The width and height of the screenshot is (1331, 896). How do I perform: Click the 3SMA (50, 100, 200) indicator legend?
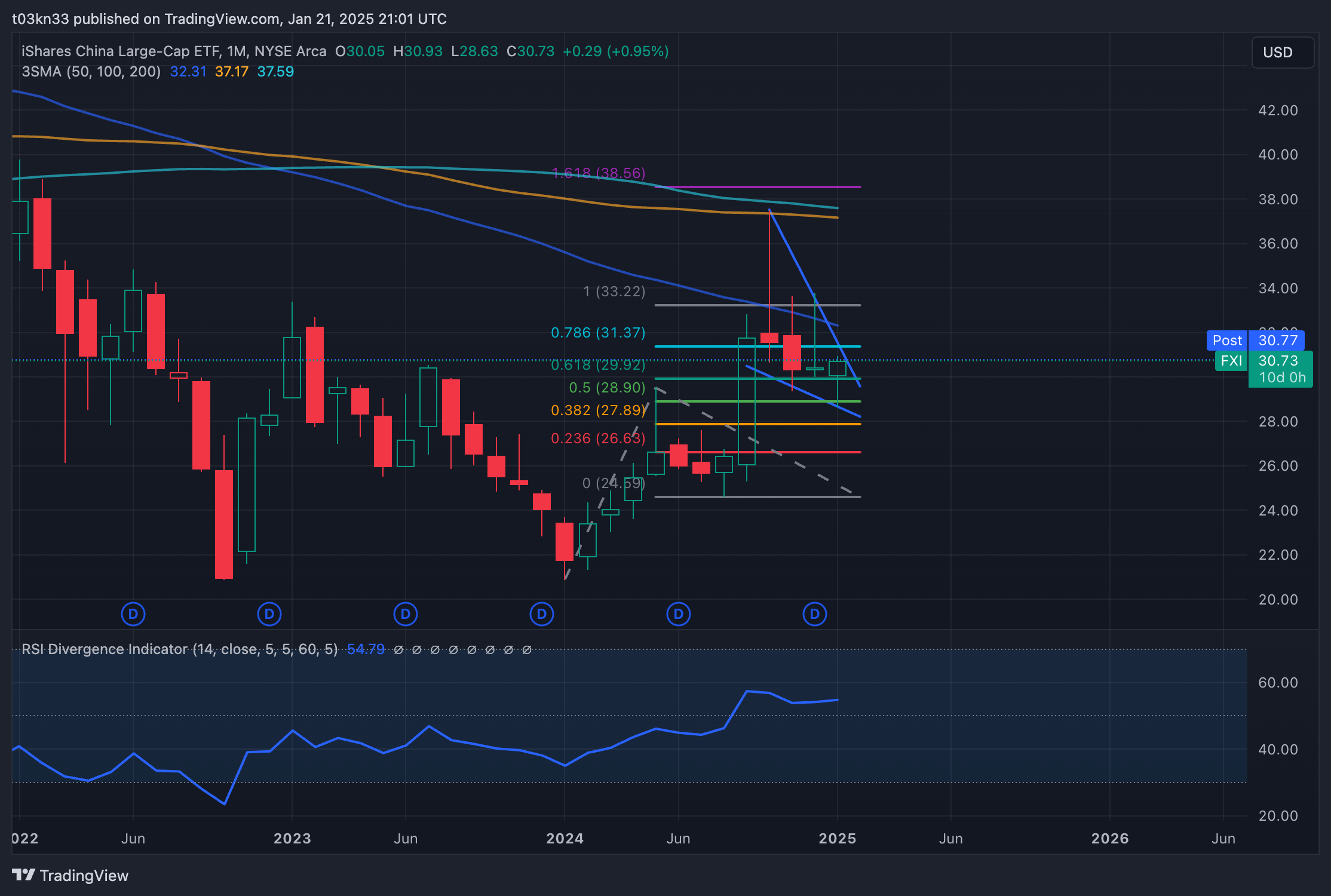point(91,72)
